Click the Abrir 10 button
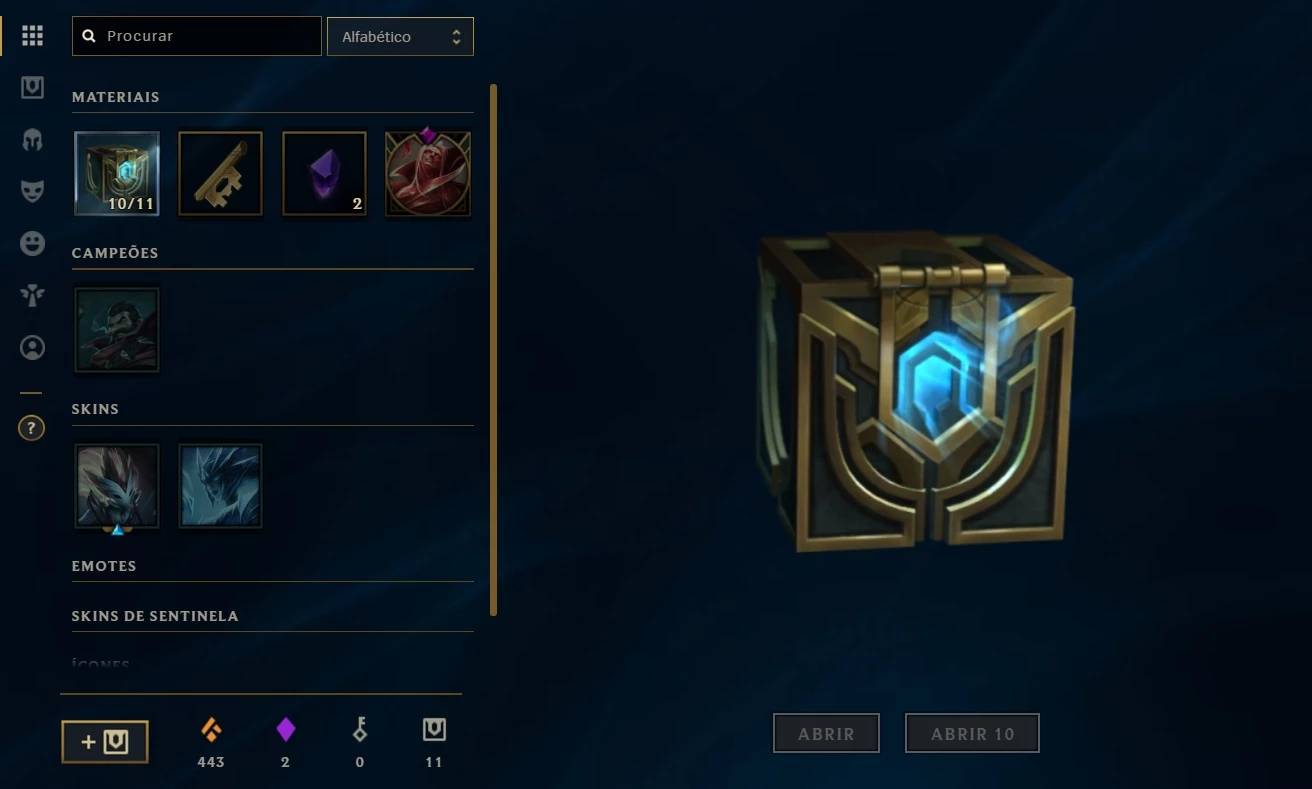 pos(972,733)
